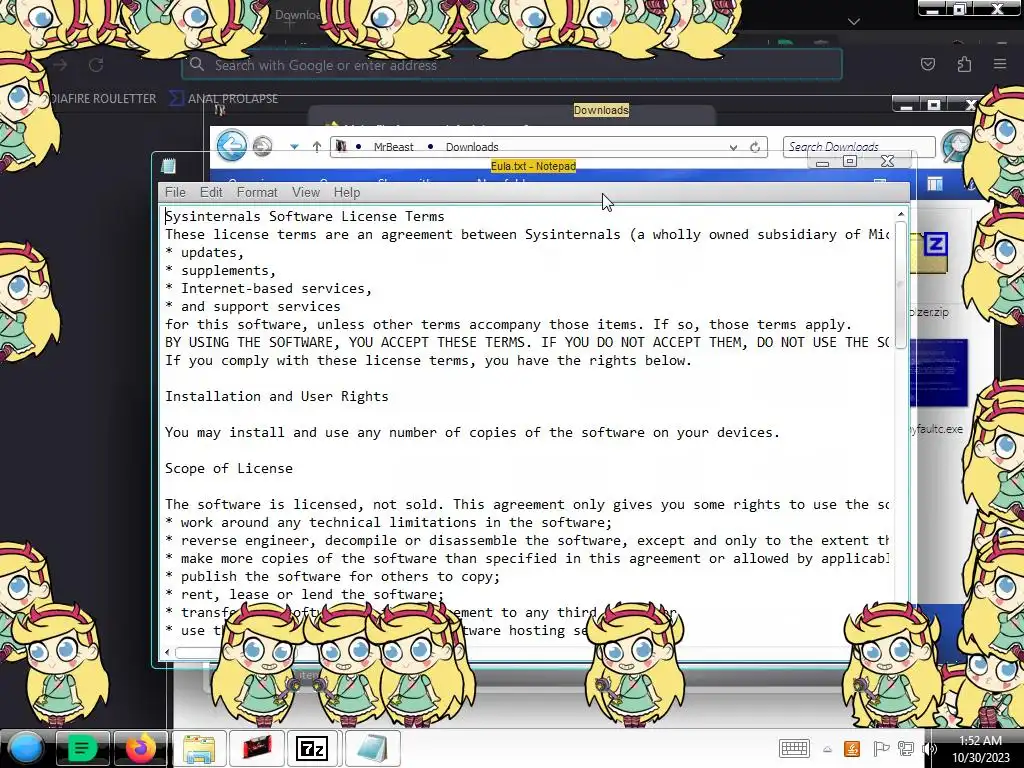Click the 'Installation and User Rights' line

pyautogui.click(x=276, y=396)
